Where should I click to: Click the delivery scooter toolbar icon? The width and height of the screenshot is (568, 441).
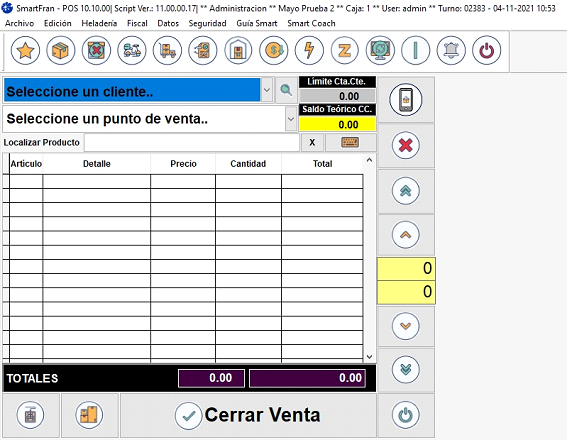pos(132,50)
